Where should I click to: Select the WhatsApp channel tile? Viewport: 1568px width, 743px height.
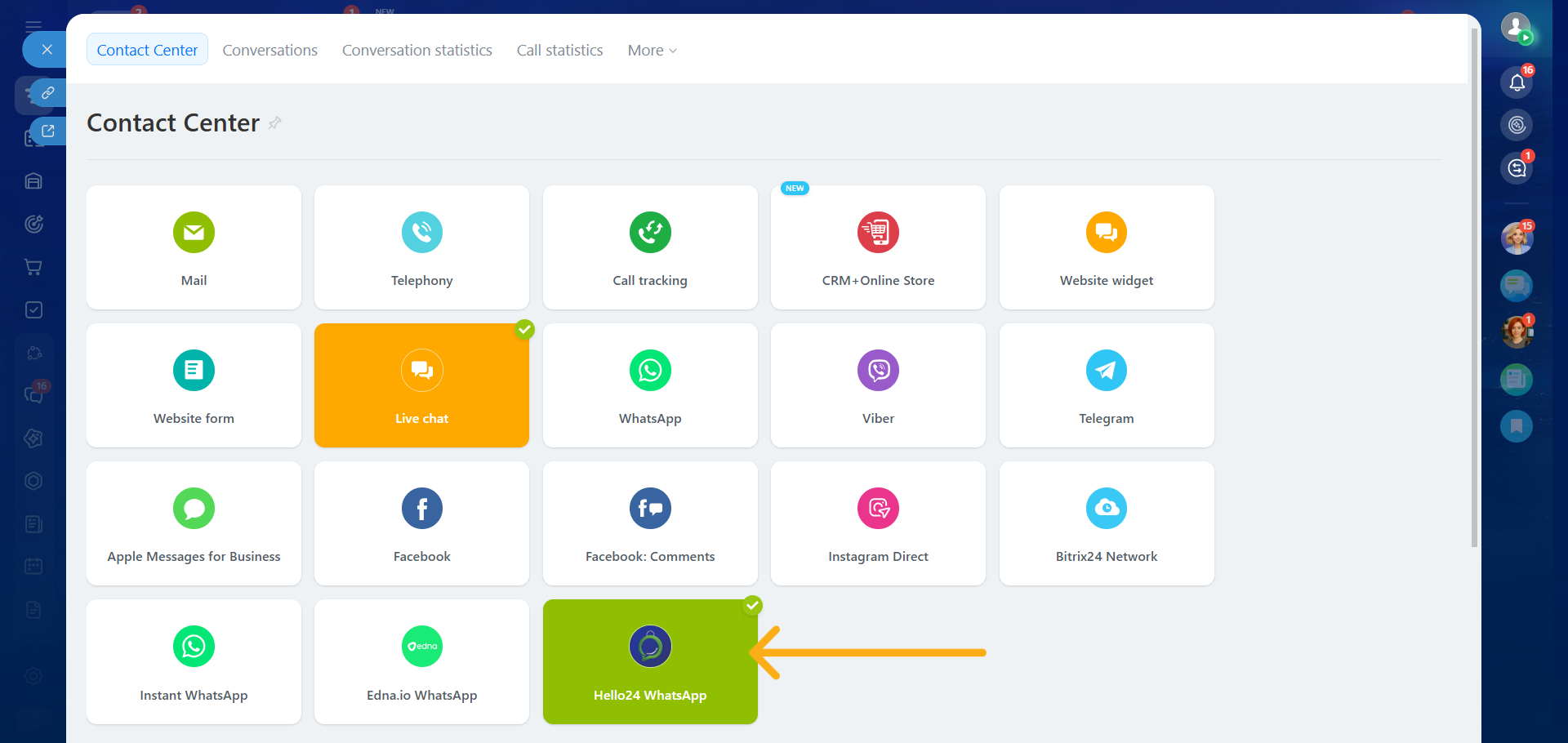pos(650,385)
